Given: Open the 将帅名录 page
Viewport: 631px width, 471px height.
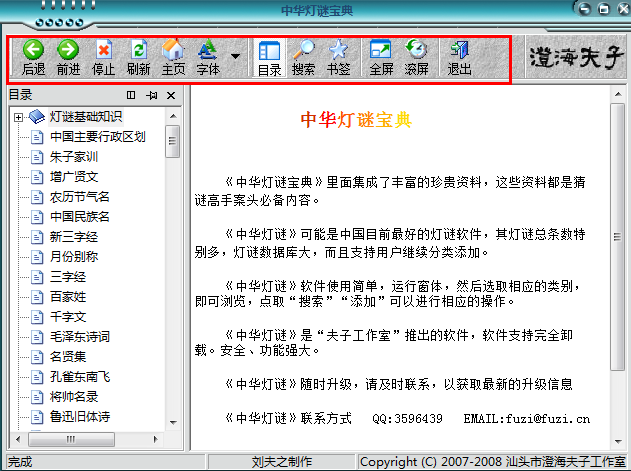Looking at the screenshot, I should point(74,397).
